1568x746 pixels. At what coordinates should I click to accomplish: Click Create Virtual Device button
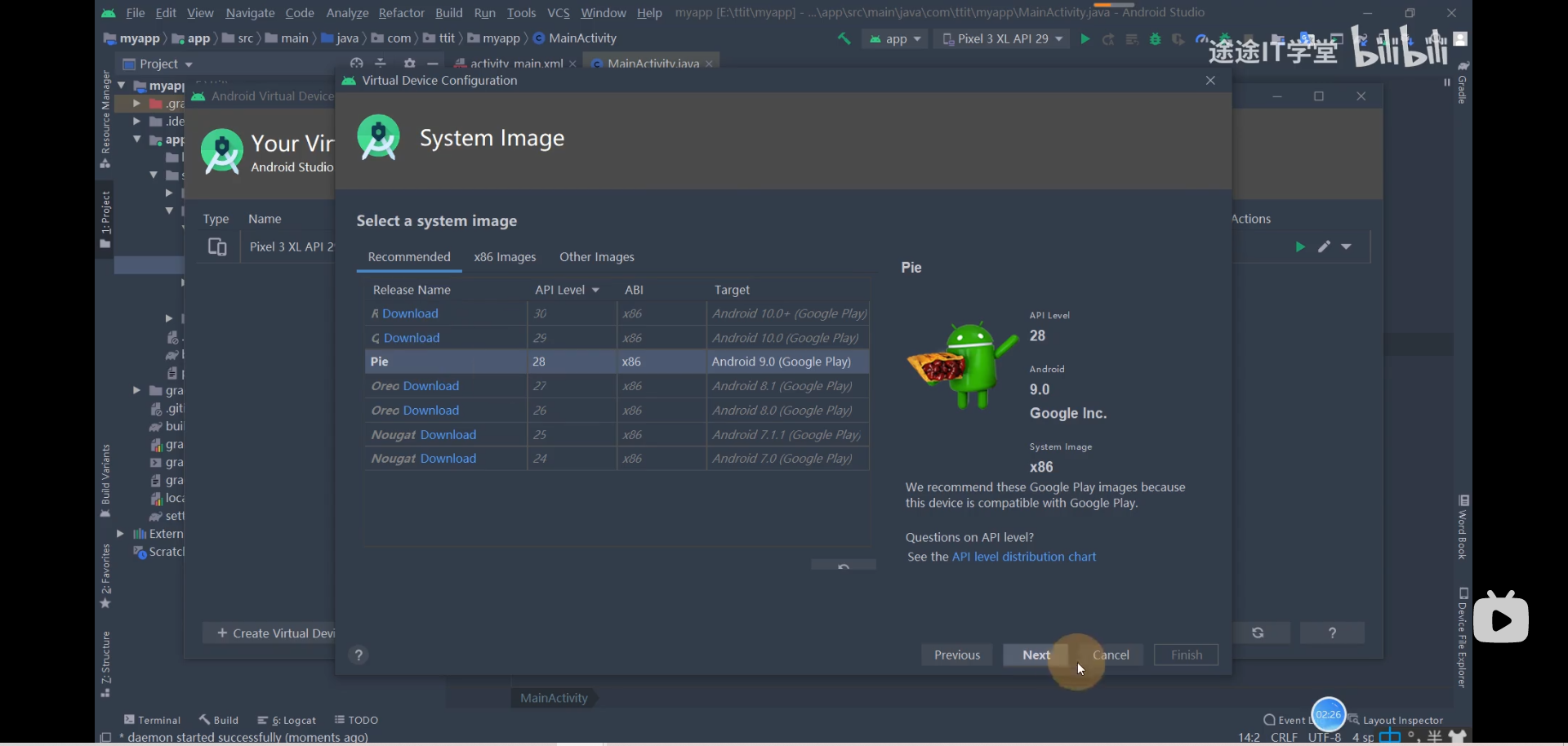tap(269, 633)
